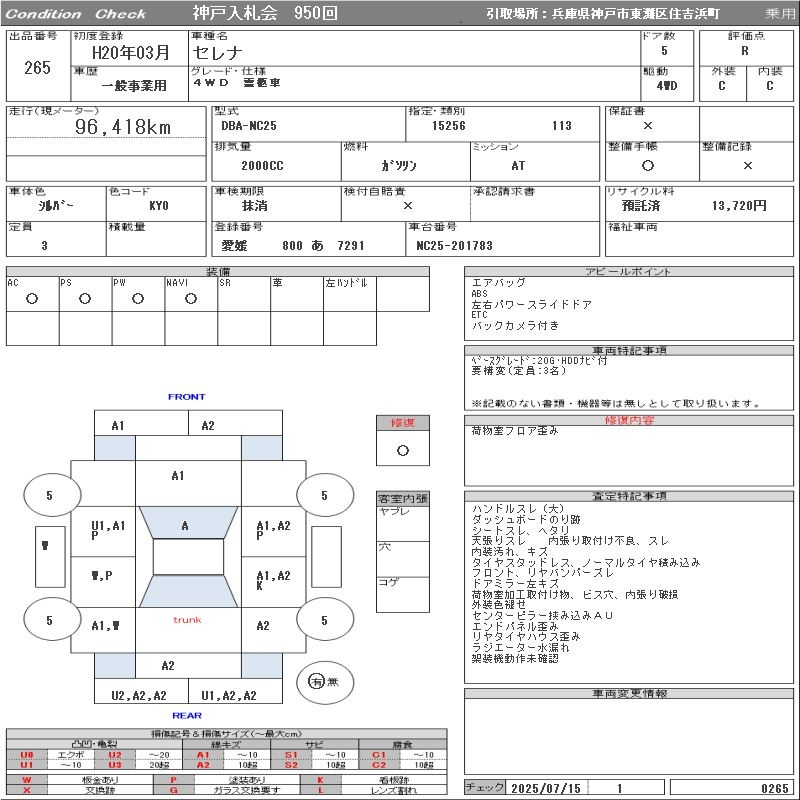Viewport: 800px width, 800px height.
Task: Click the circle mark under PS
Action: (85, 298)
